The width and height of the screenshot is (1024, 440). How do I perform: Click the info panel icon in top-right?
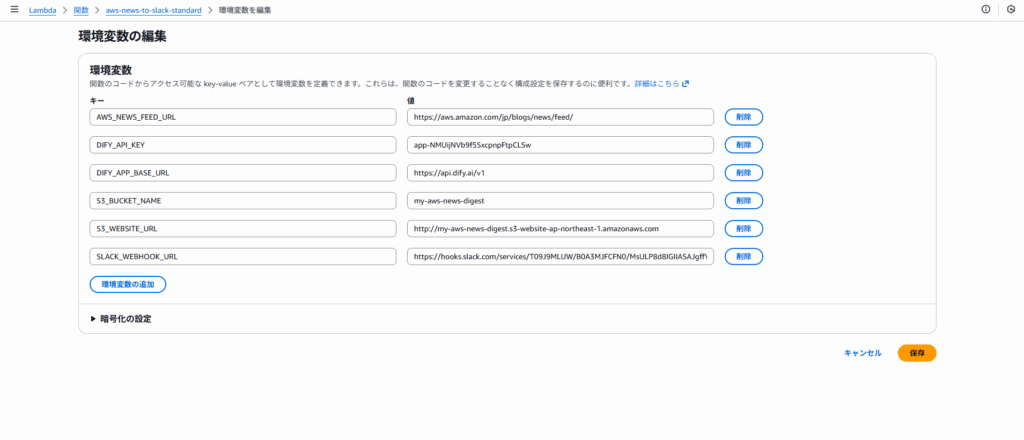(986, 9)
